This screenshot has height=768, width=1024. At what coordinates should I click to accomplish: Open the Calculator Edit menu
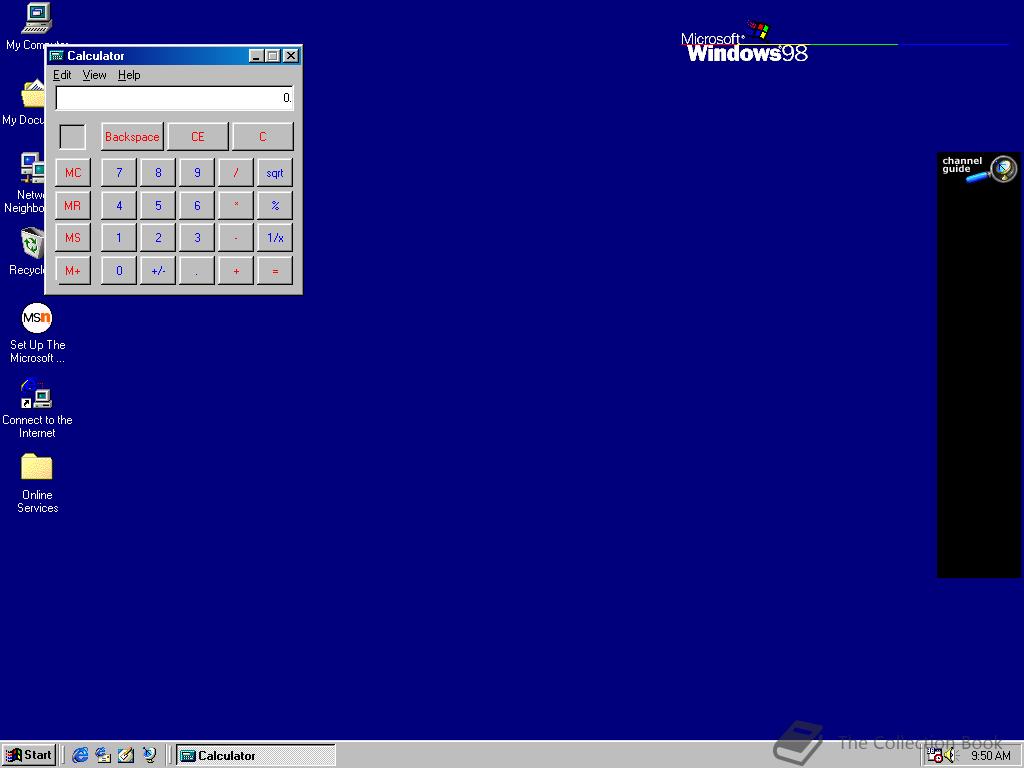[x=62, y=75]
